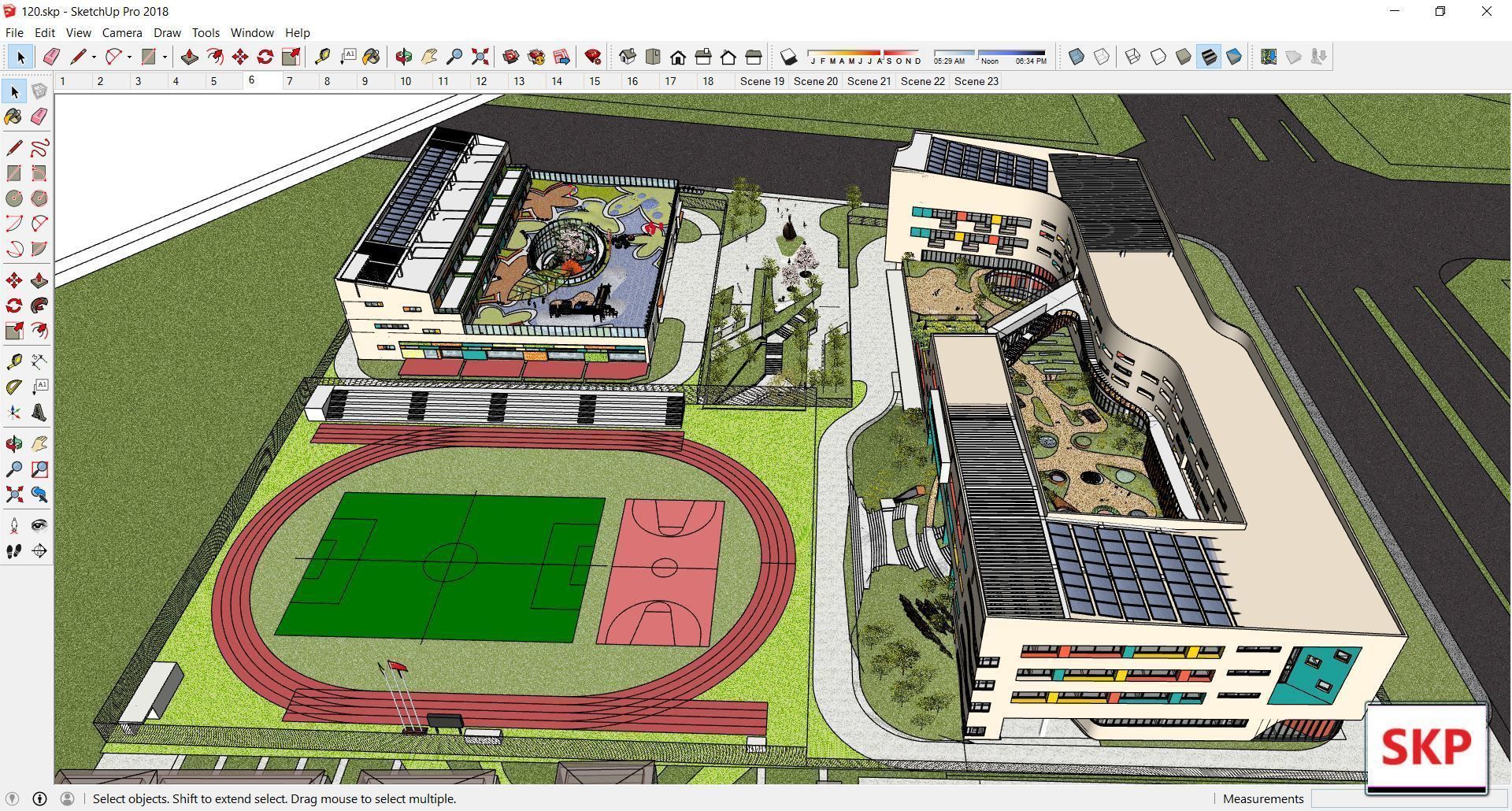Image resolution: width=1512 pixels, height=811 pixels.
Task: Expand the Rectangle tool dropdown arrow
Action: 165,57
